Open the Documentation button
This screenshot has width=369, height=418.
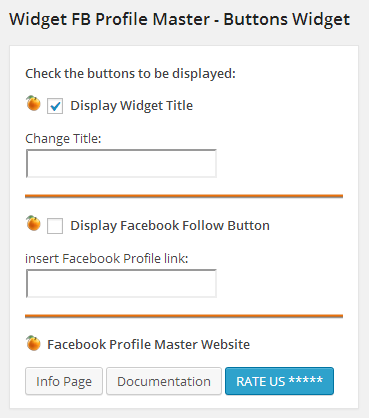164,381
